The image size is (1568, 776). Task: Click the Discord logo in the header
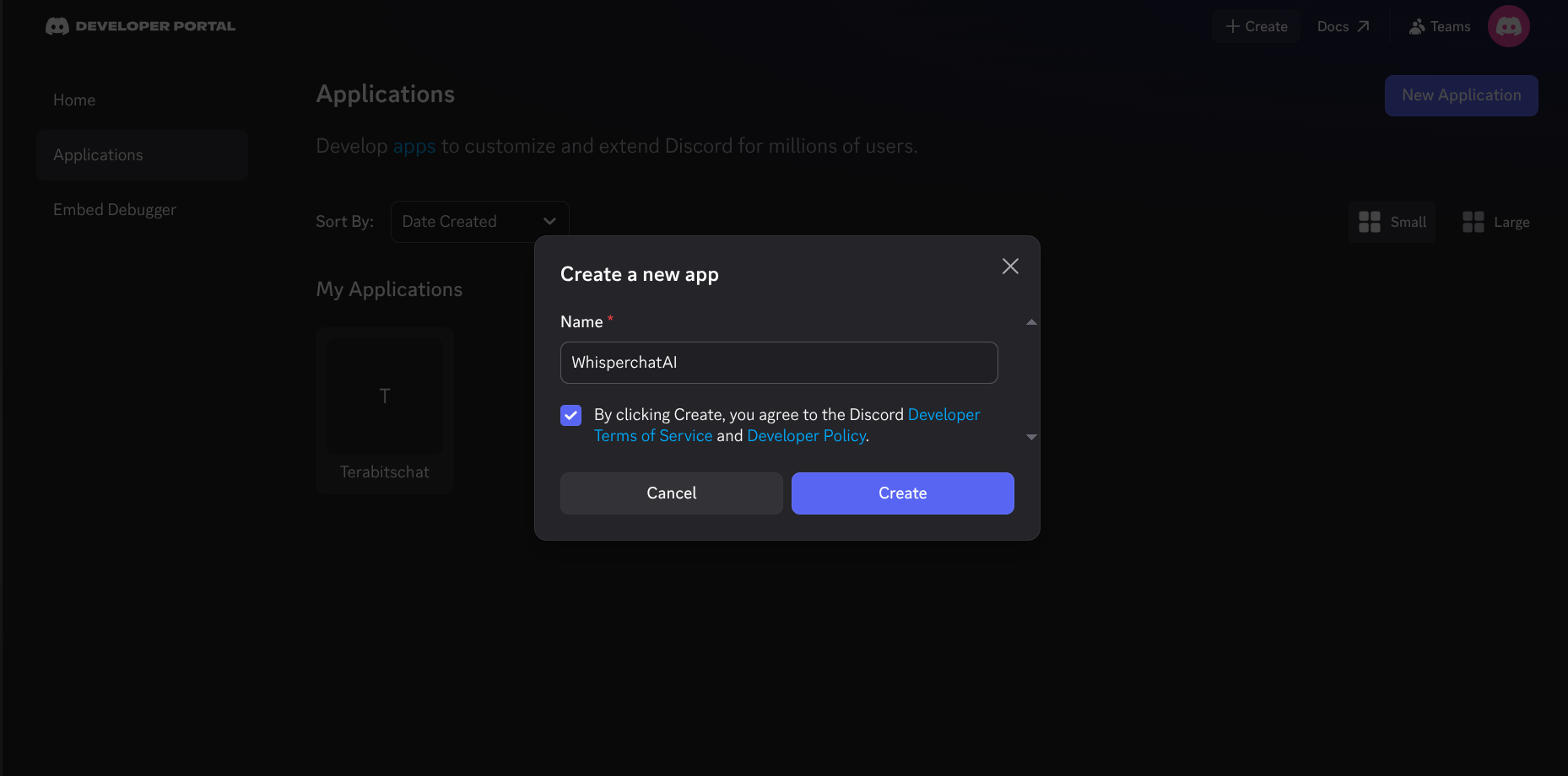pos(57,26)
